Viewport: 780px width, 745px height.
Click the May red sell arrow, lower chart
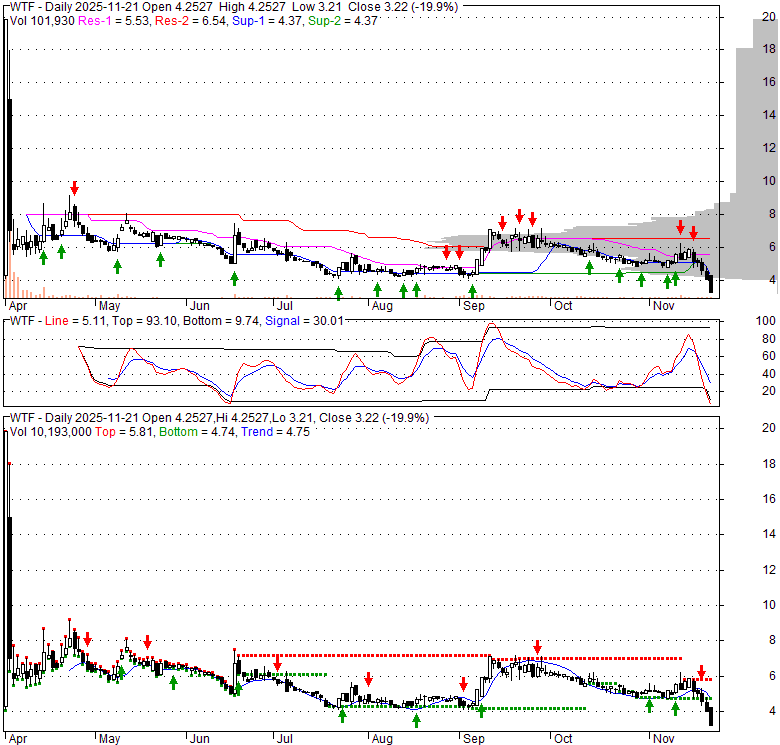[147, 642]
